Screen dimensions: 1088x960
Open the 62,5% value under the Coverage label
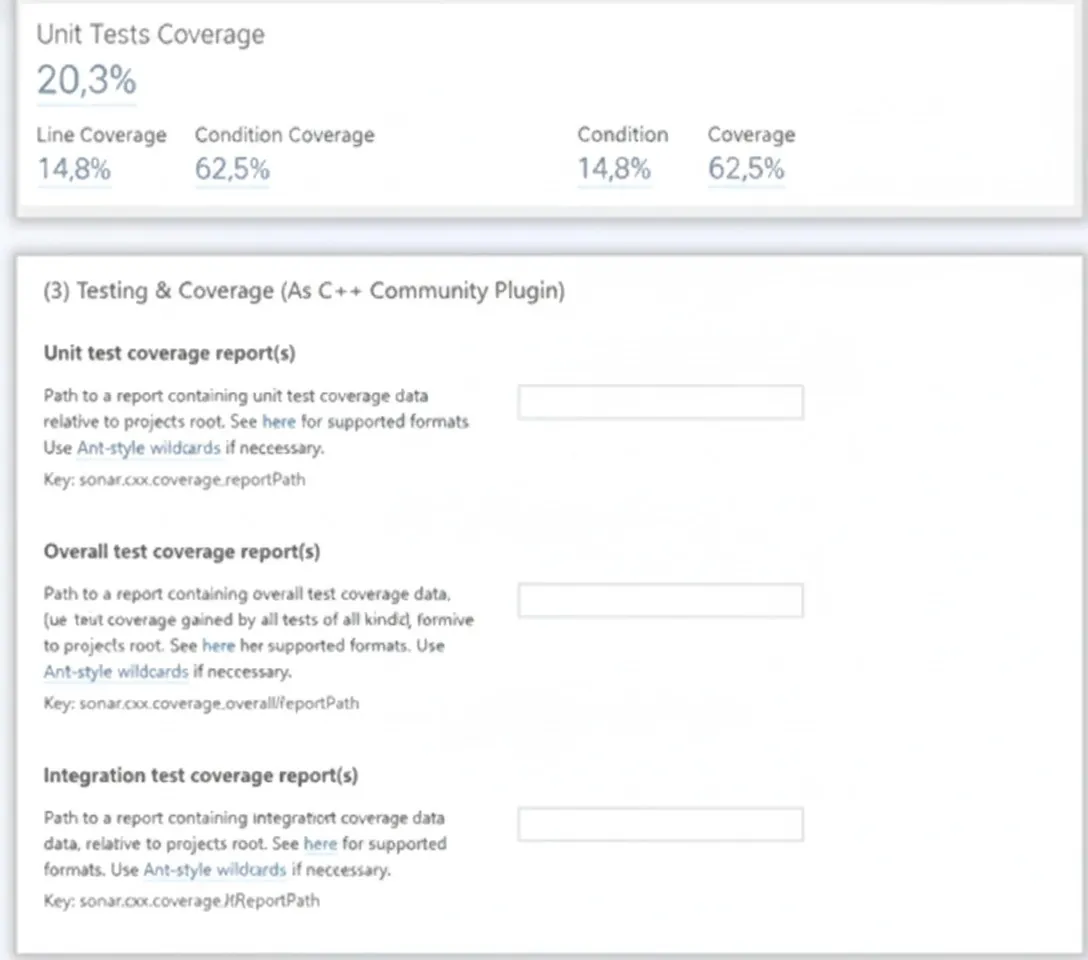click(747, 169)
